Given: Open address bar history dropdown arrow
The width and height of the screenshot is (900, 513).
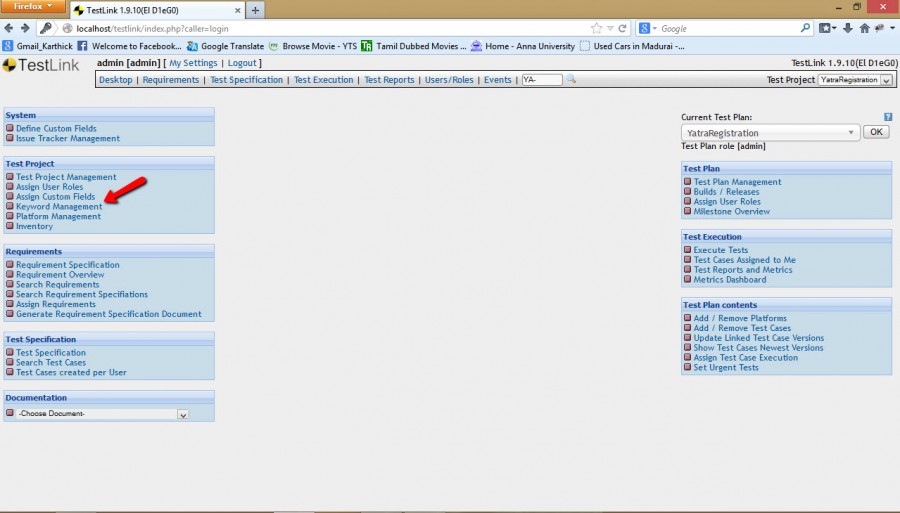Looking at the screenshot, I should pos(610,28).
